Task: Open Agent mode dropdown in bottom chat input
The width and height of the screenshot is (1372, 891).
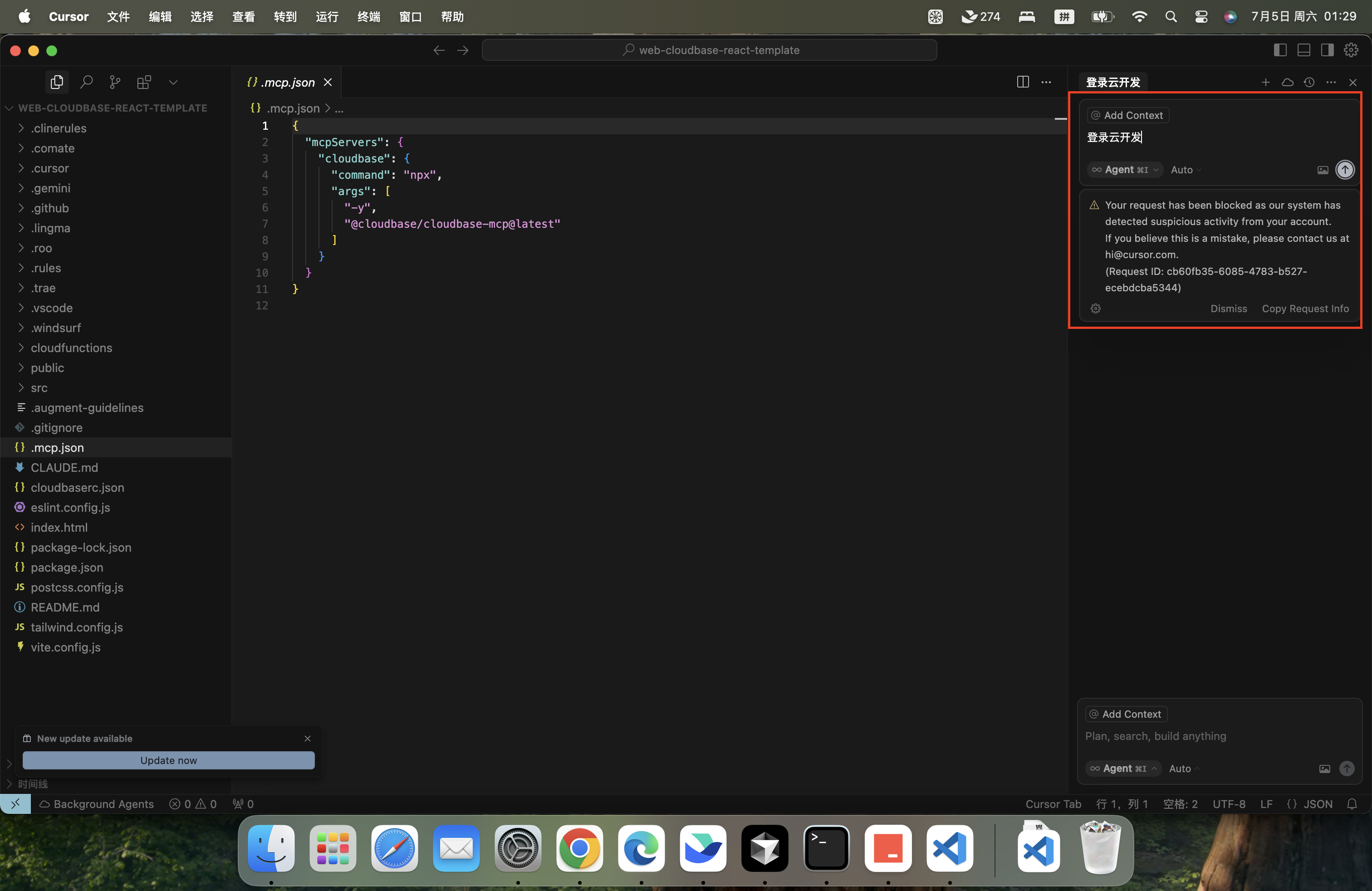Action: click(x=1122, y=768)
